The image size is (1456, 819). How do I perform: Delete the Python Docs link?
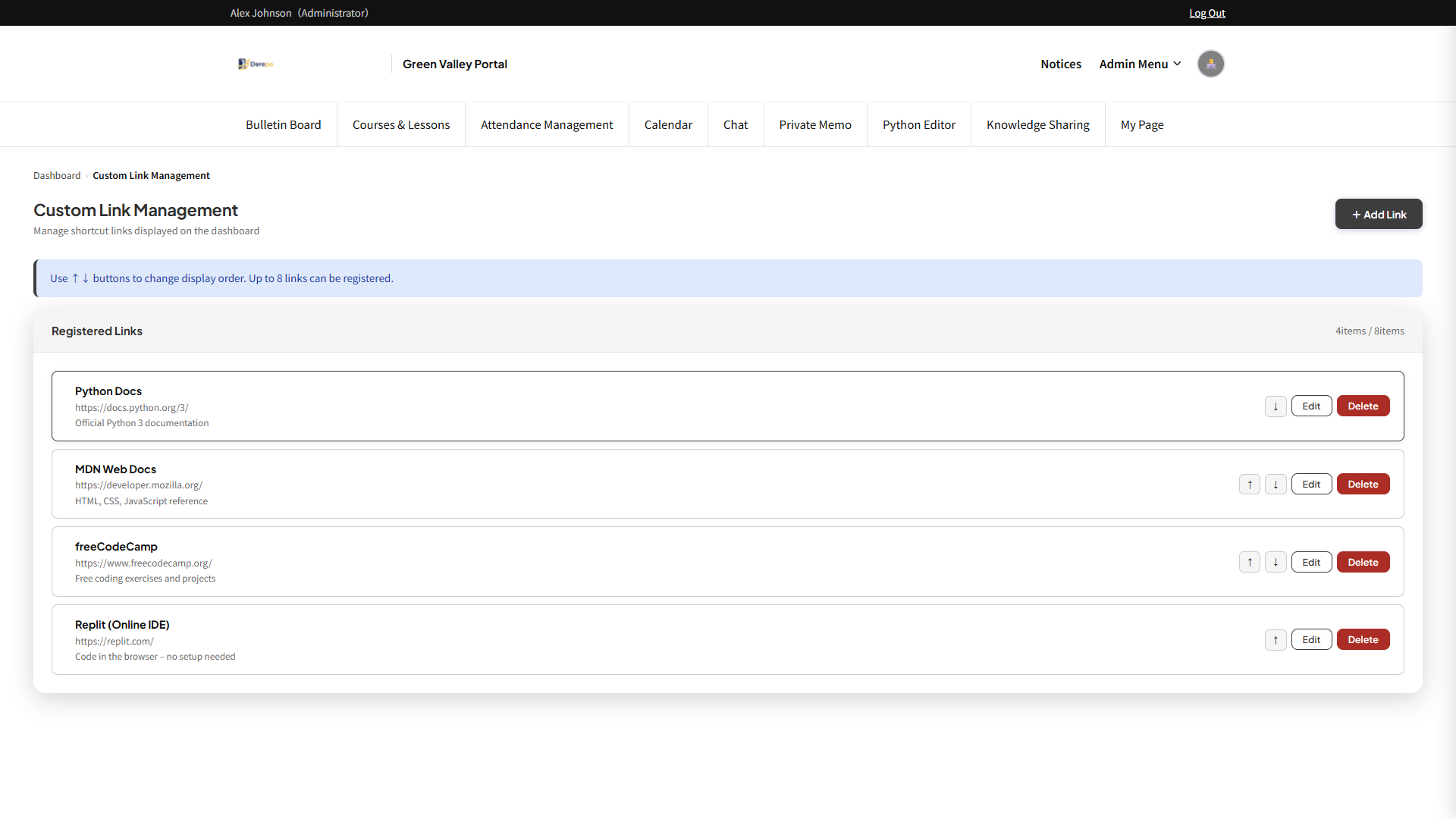(1363, 406)
